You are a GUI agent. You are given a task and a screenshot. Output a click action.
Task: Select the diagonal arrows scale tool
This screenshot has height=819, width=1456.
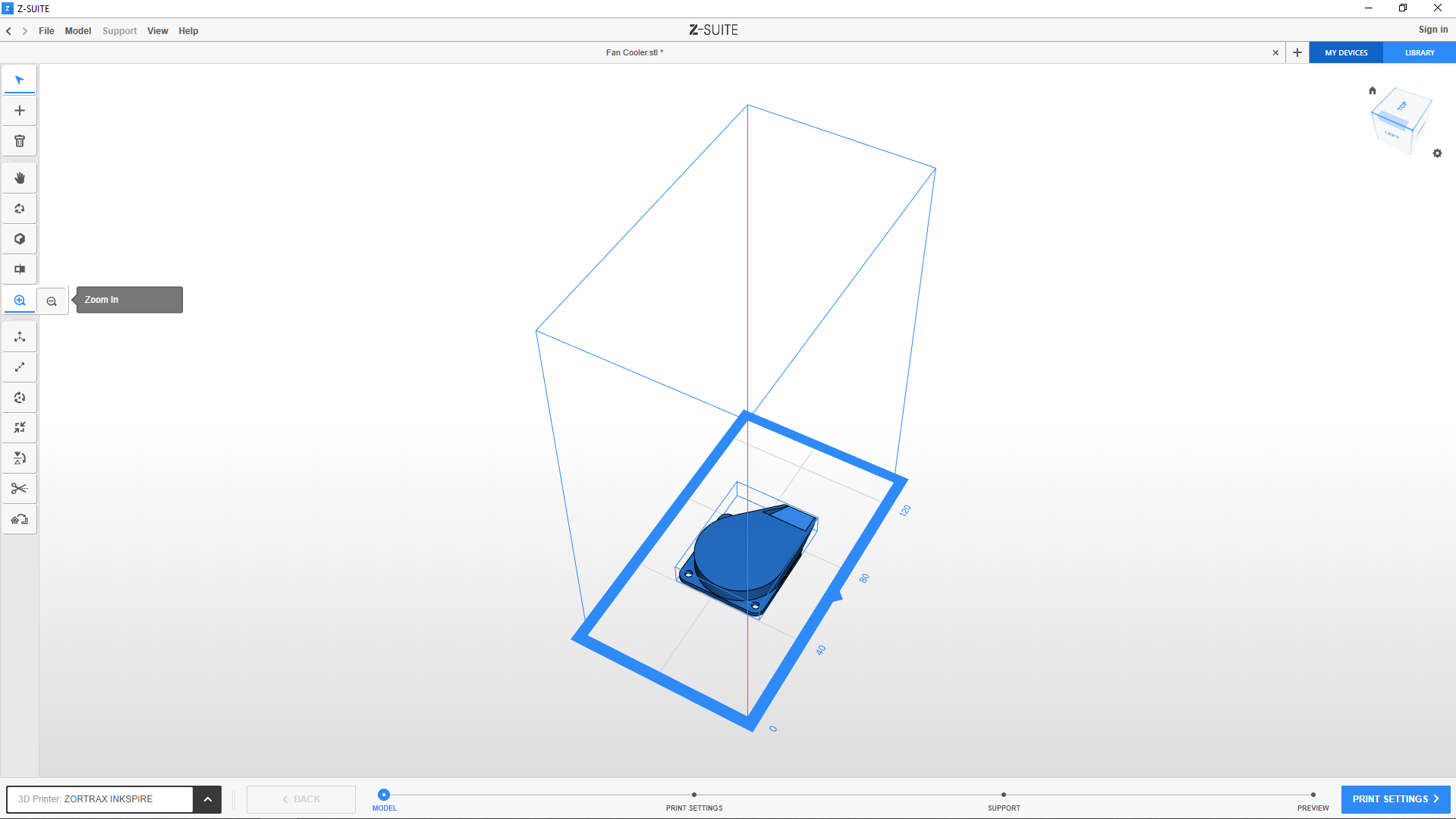20,367
